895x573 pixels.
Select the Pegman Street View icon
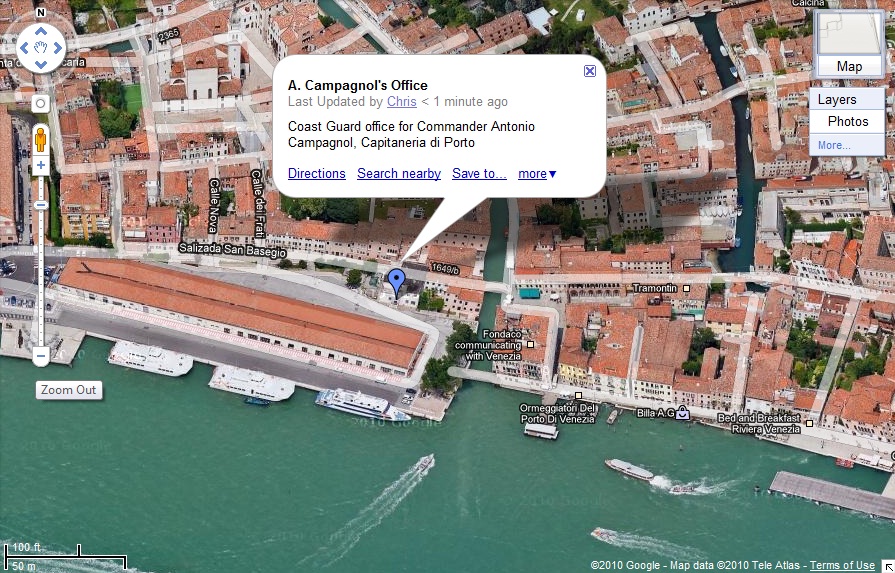coord(41,139)
